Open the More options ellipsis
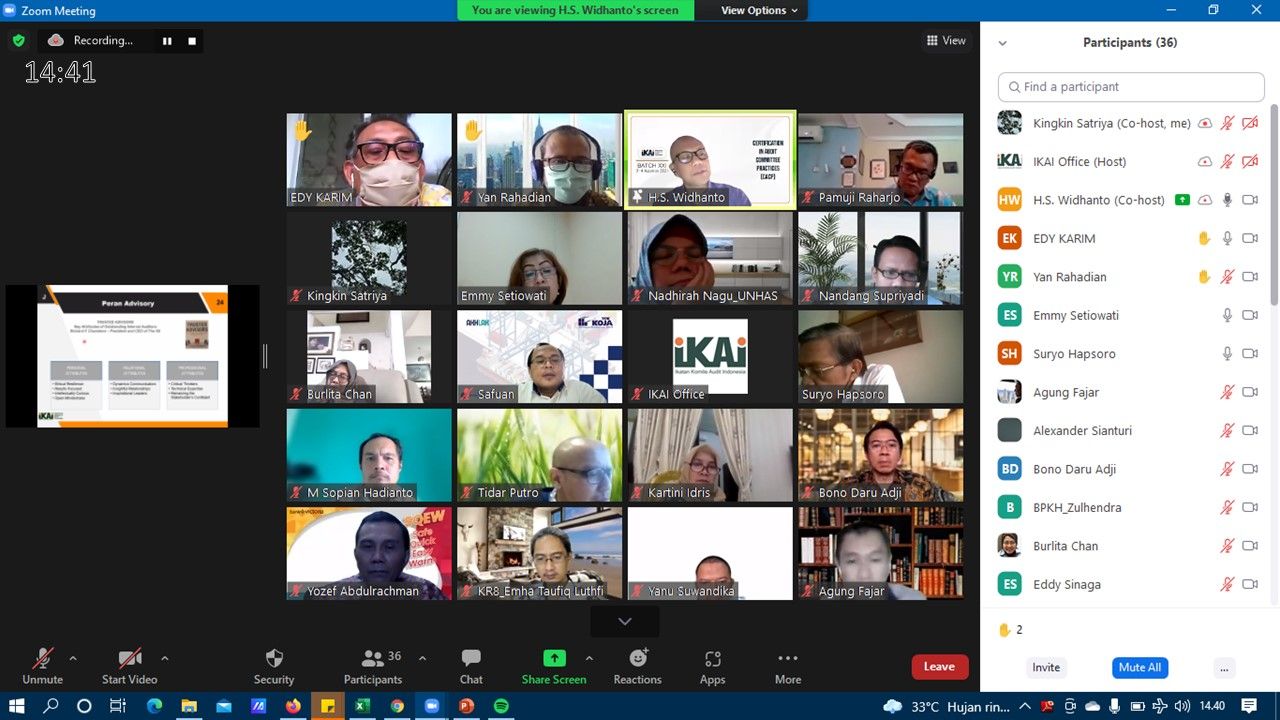This screenshot has width=1280, height=720. tap(788, 658)
